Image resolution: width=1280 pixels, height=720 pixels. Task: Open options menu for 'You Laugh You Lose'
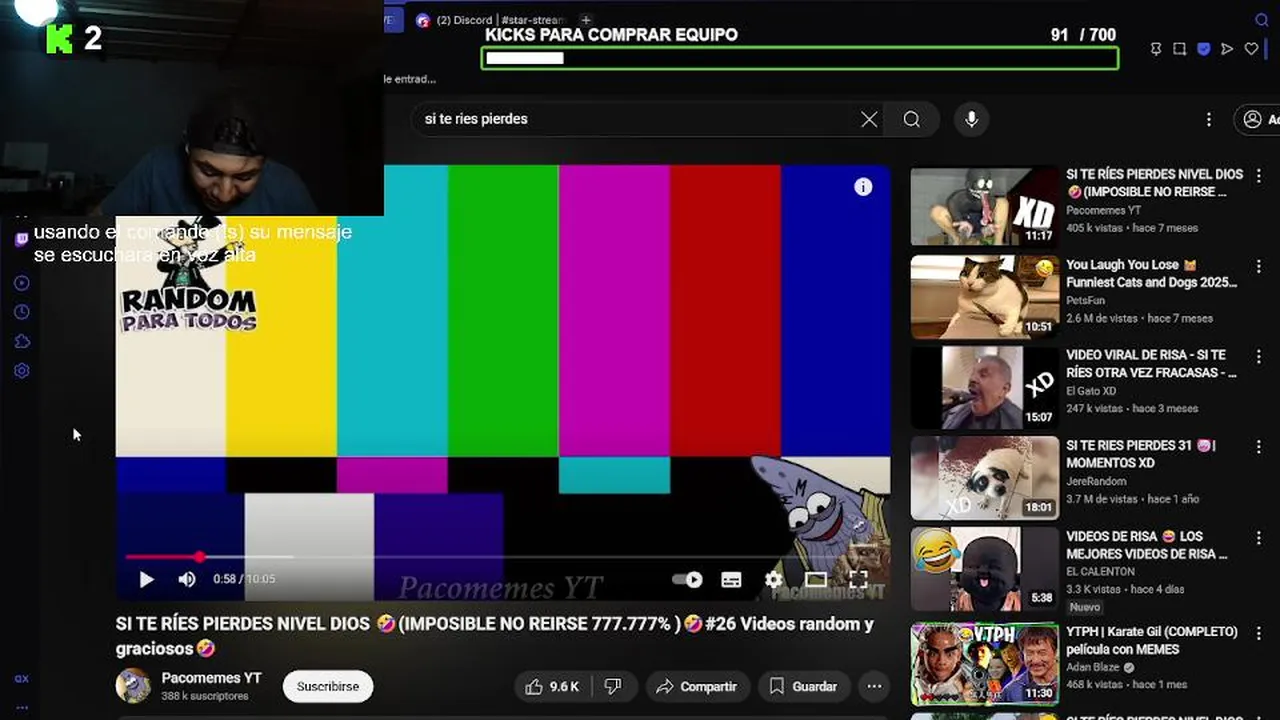(1259, 267)
